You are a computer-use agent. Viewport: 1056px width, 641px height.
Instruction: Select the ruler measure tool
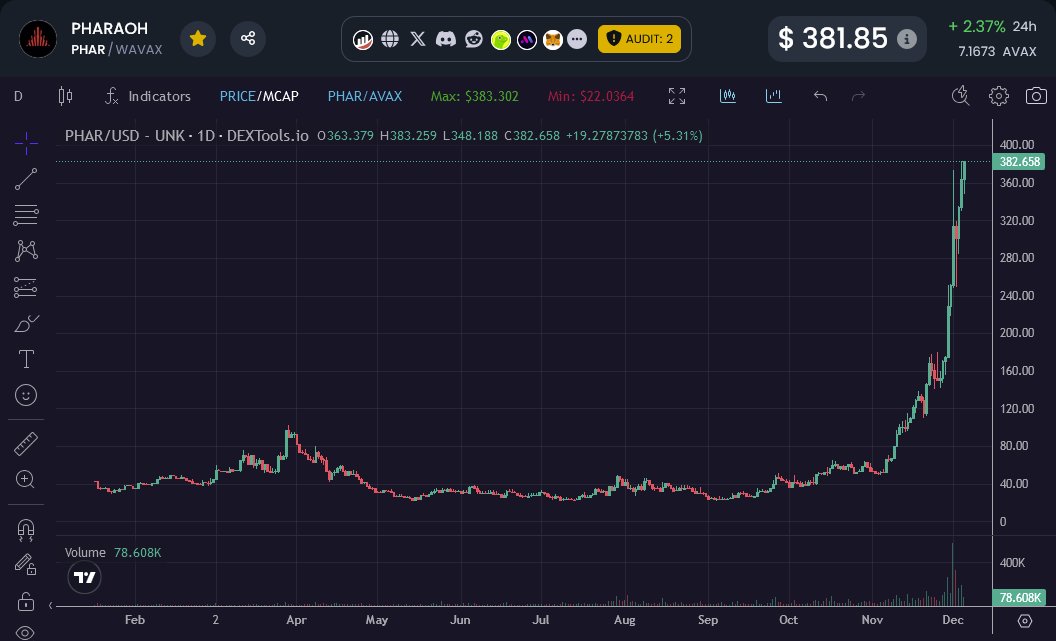click(x=26, y=444)
